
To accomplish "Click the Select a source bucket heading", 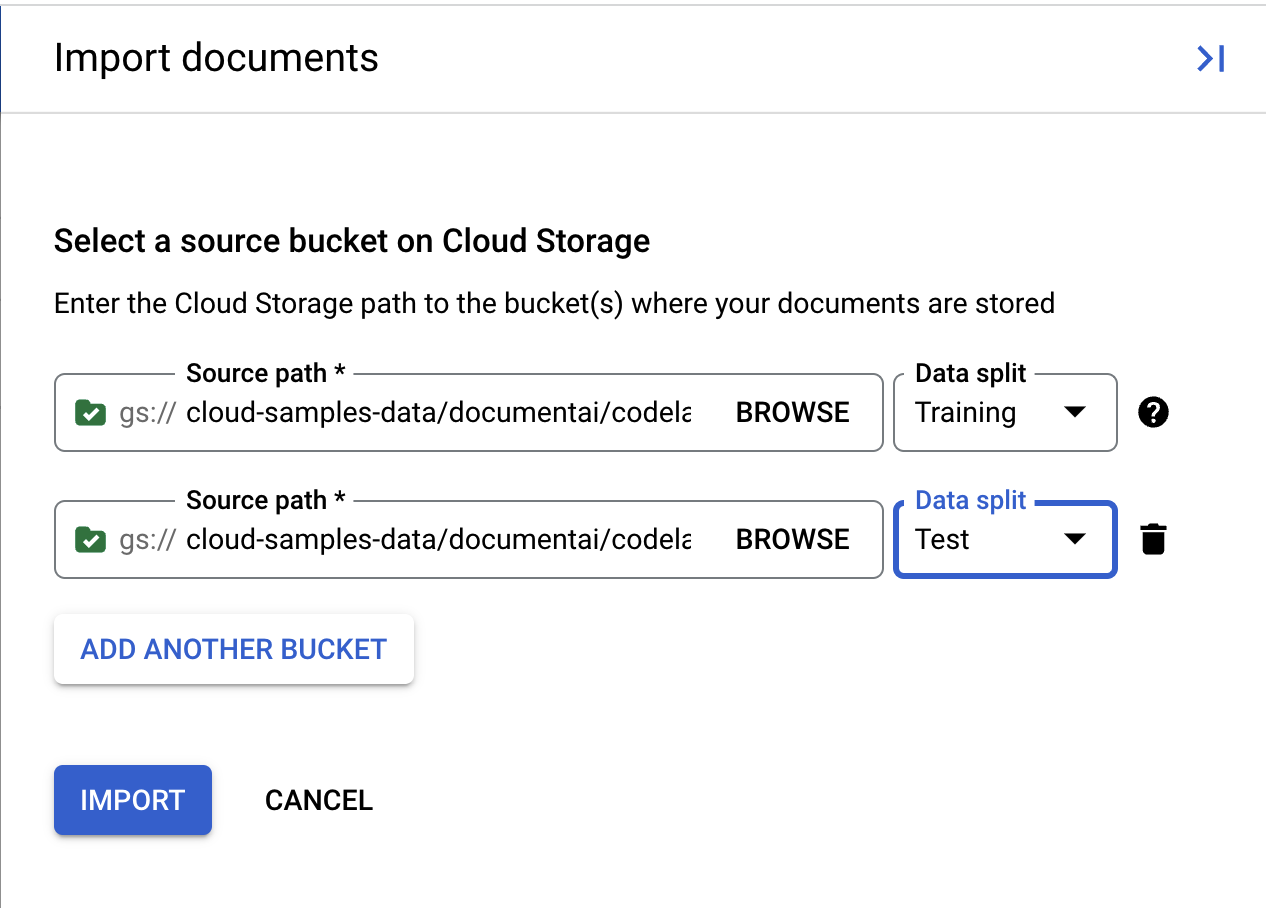I will point(351,241).
